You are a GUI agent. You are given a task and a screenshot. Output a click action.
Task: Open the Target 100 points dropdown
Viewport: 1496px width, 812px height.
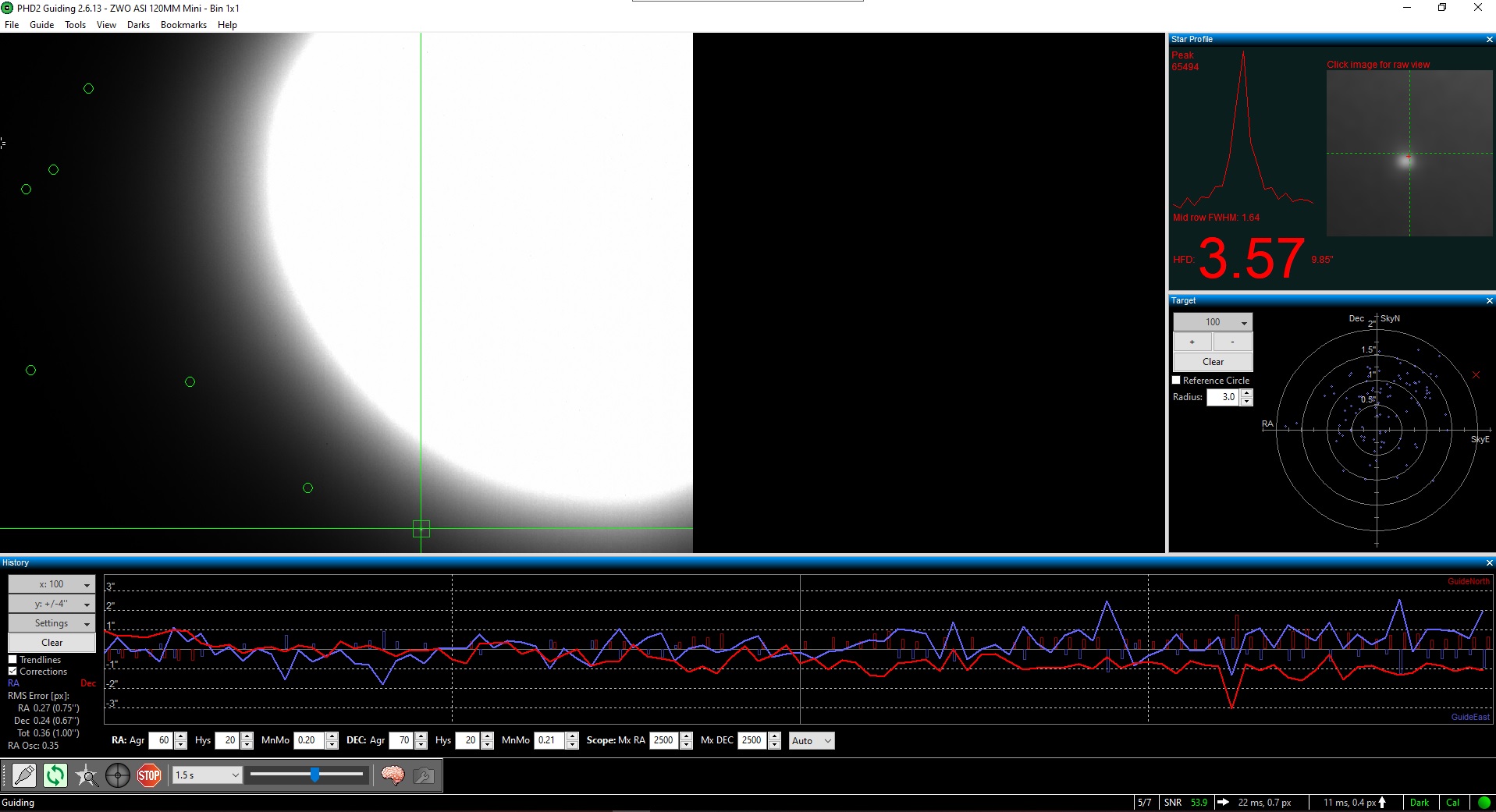(x=1213, y=322)
